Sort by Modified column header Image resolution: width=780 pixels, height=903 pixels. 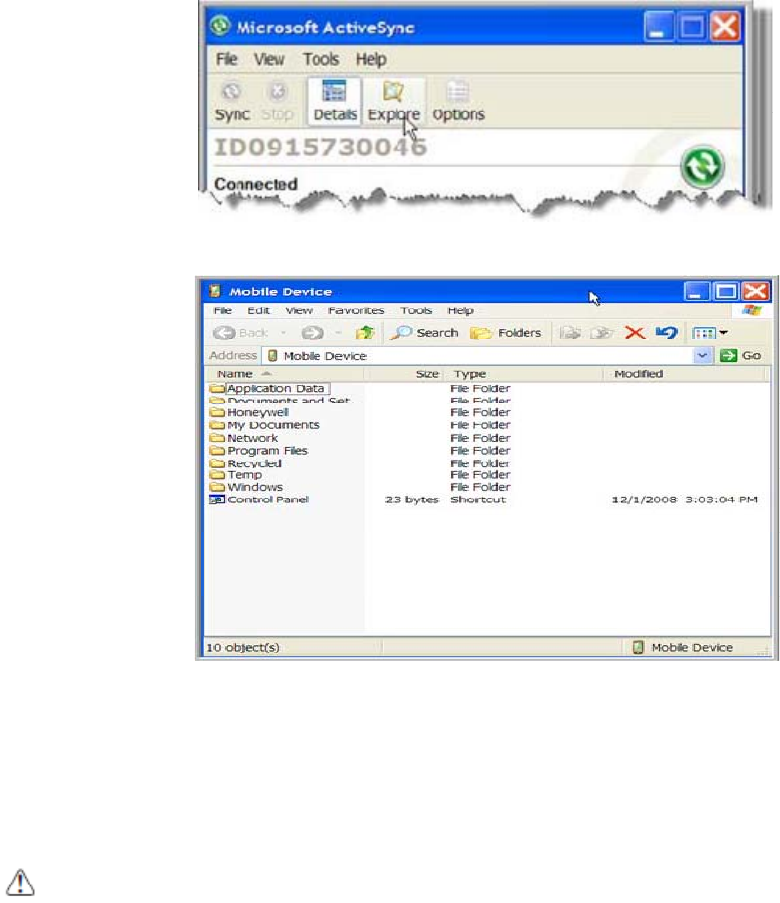[684, 374]
